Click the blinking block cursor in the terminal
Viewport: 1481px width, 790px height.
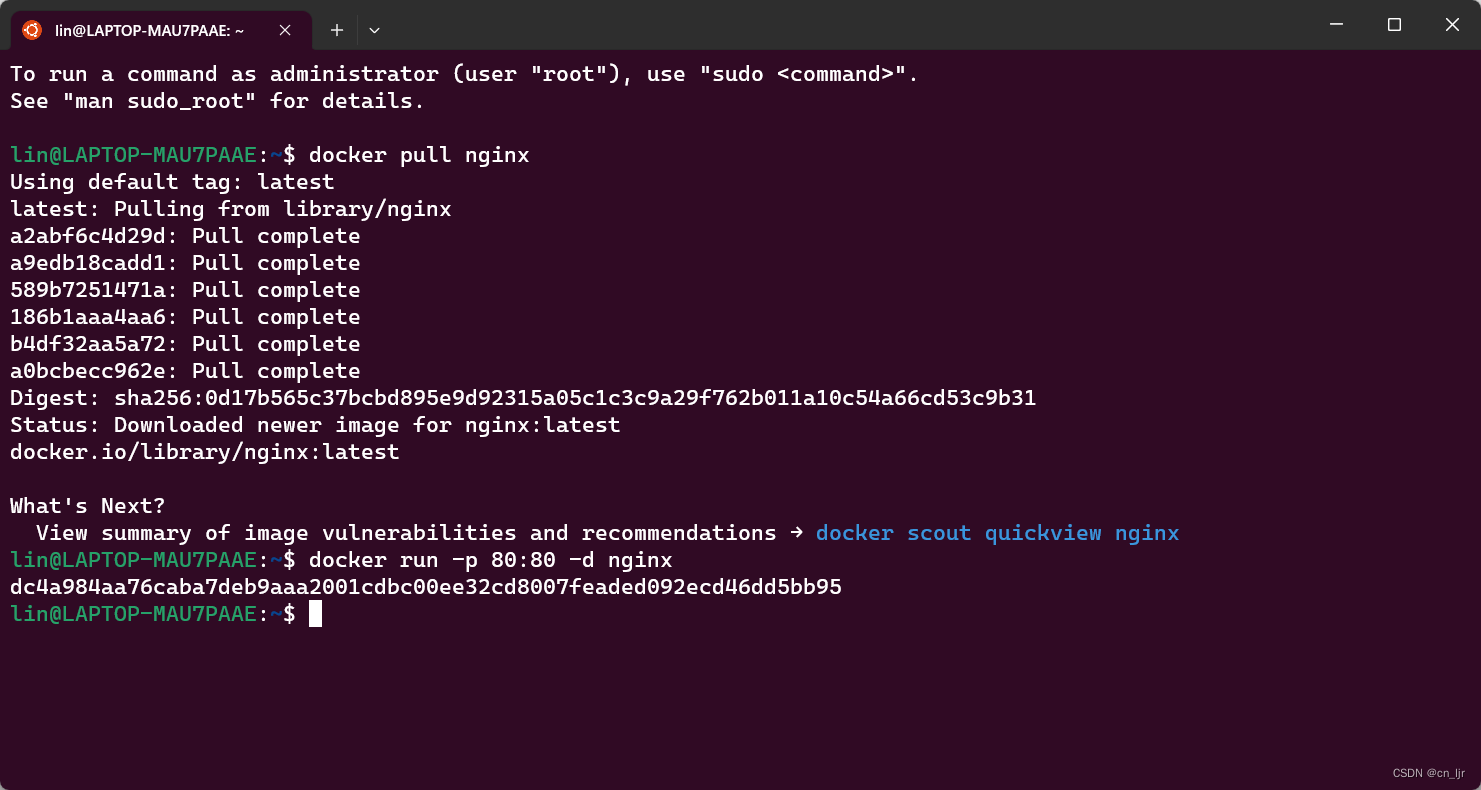click(x=316, y=613)
